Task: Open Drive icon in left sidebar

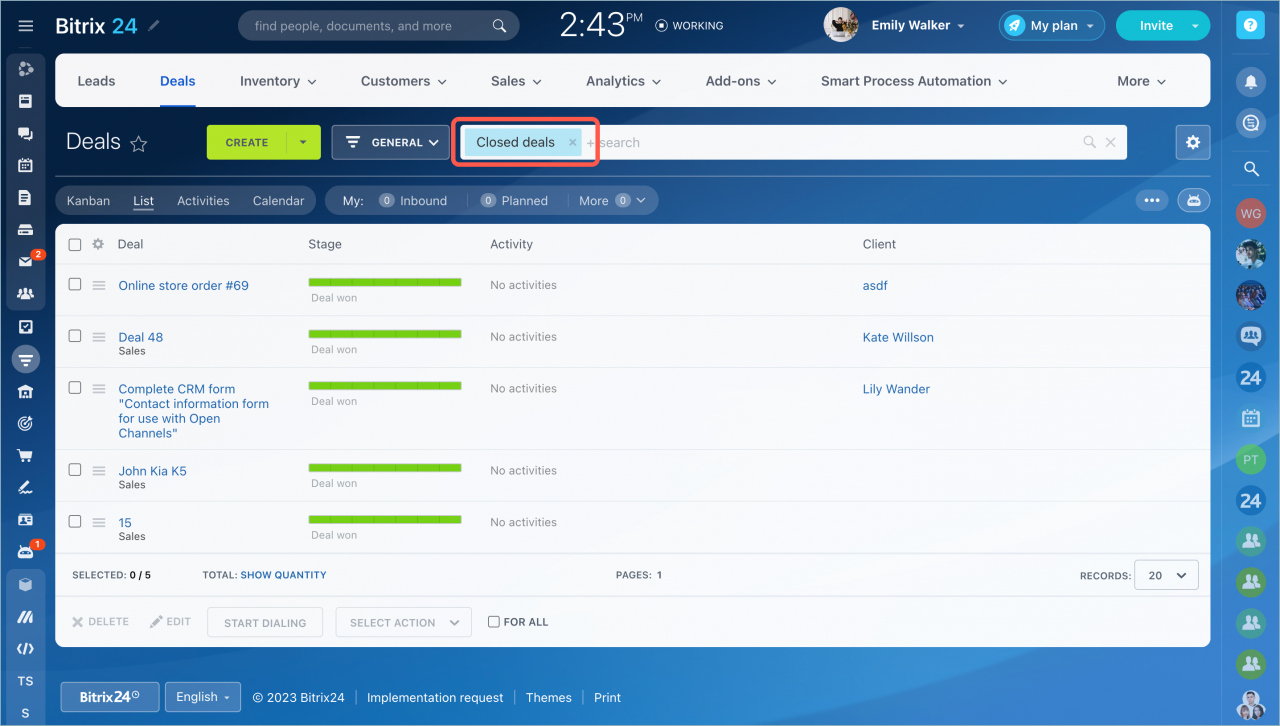Action: (26, 229)
